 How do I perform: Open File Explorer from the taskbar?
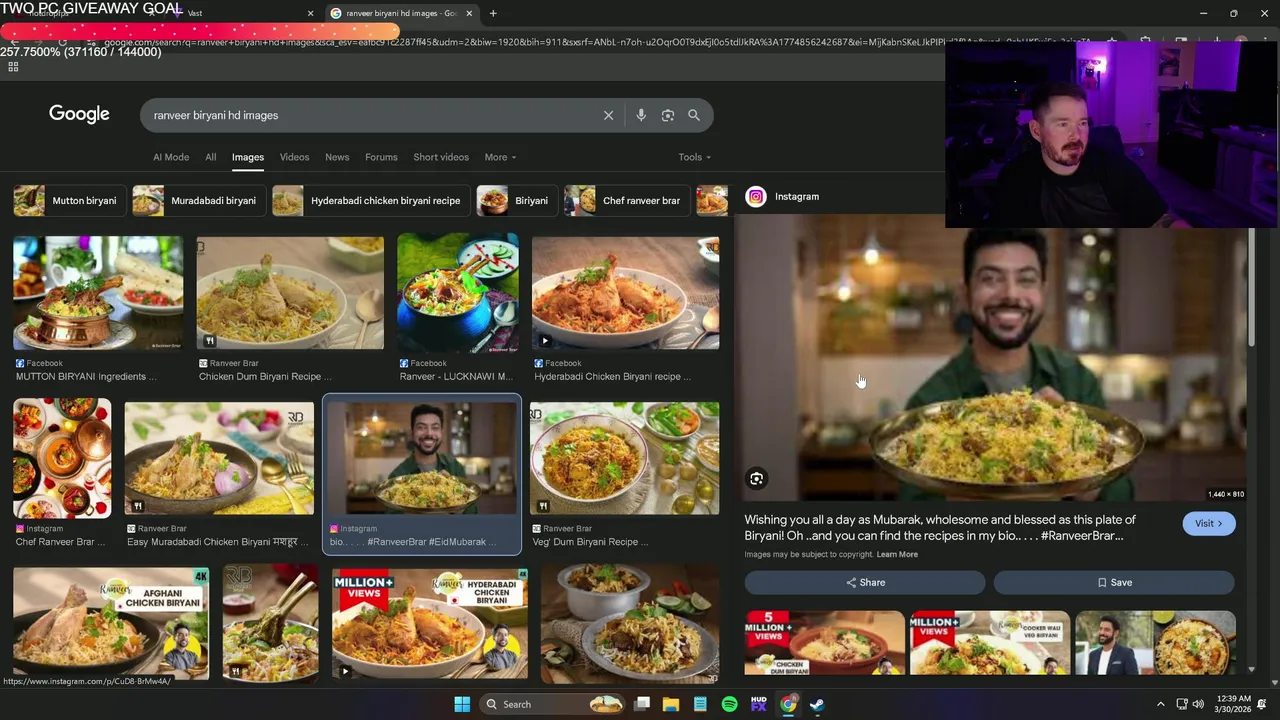[x=671, y=704]
